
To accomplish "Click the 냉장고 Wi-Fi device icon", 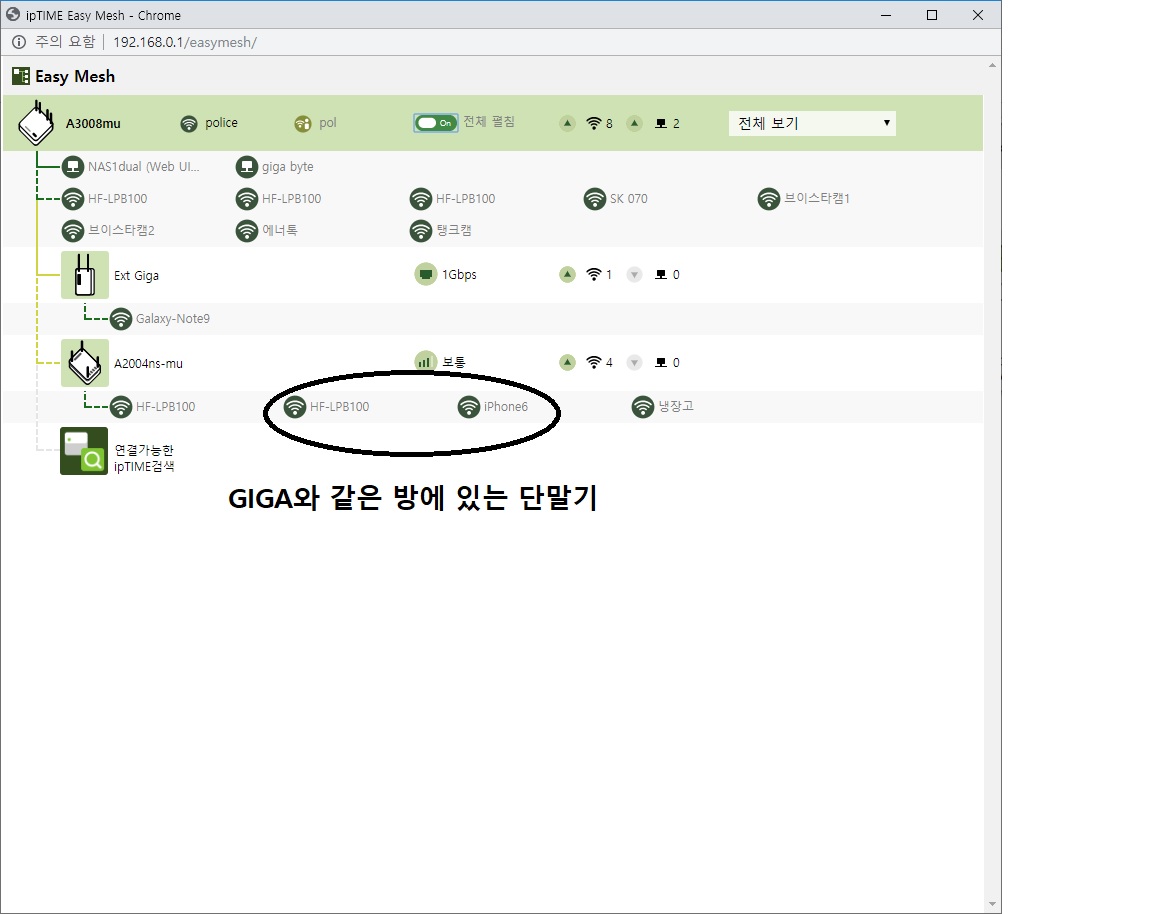I will (643, 406).
